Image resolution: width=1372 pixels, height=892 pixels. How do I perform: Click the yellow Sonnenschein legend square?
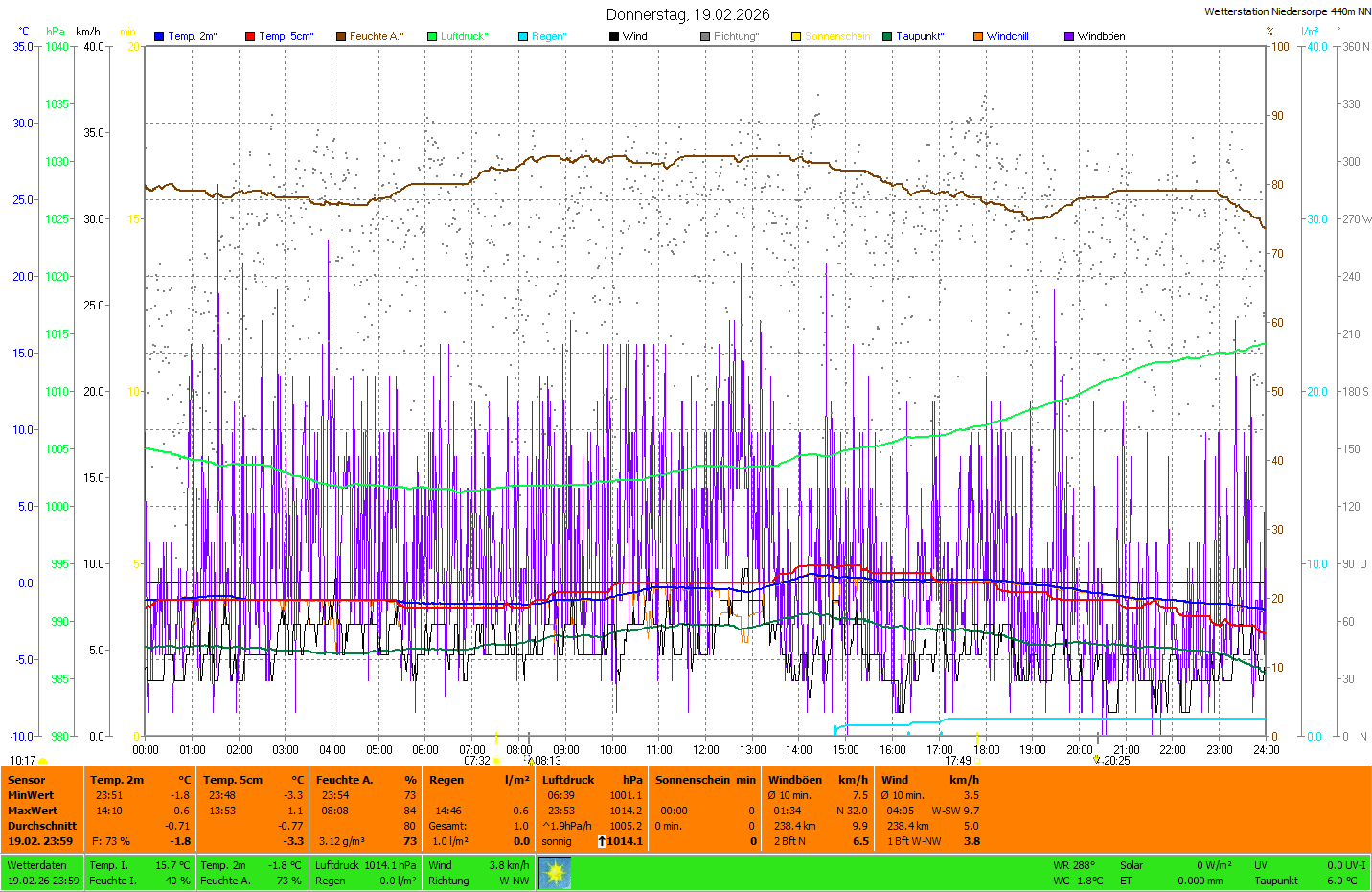click(x=796, y=36)
